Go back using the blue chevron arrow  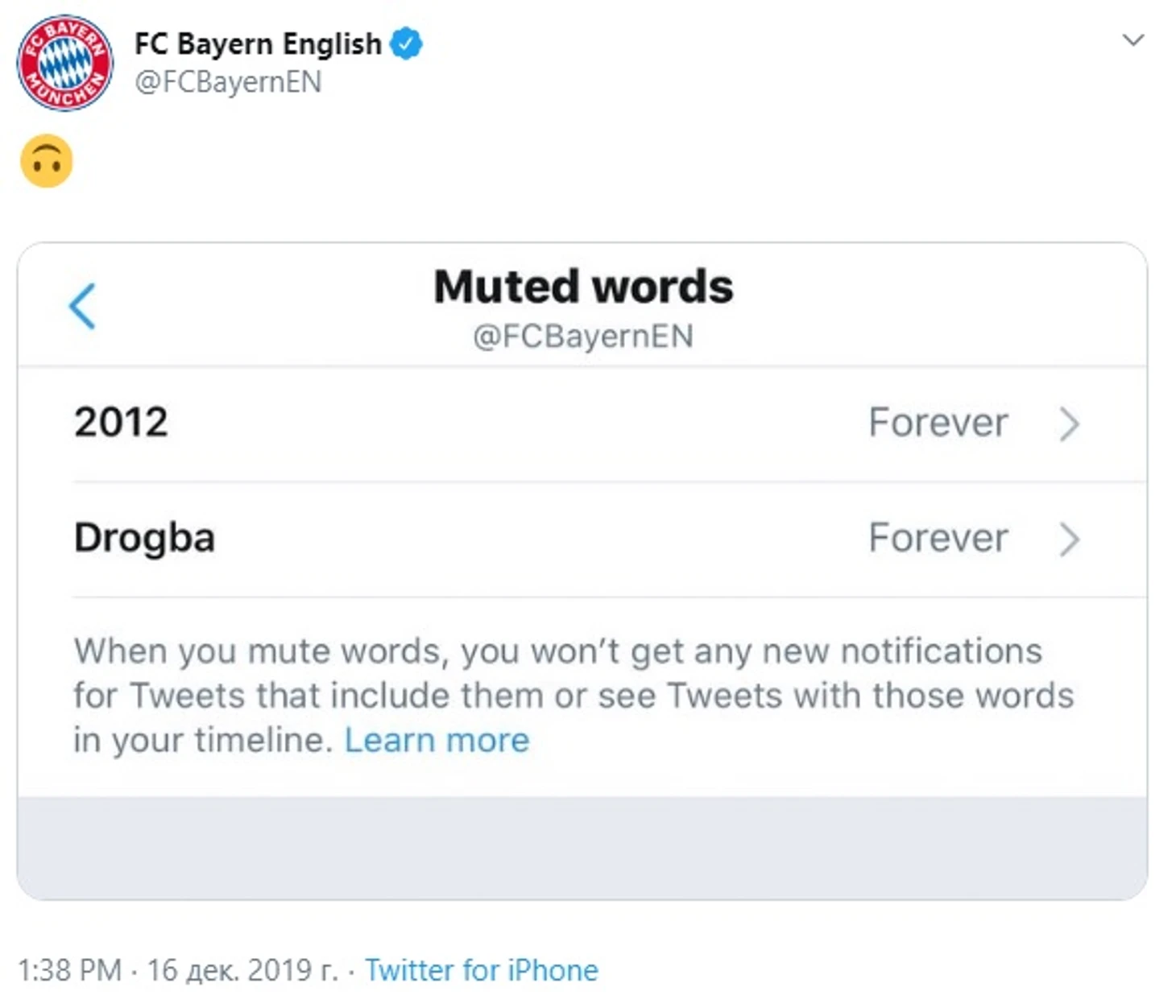[x=82, y=306]
